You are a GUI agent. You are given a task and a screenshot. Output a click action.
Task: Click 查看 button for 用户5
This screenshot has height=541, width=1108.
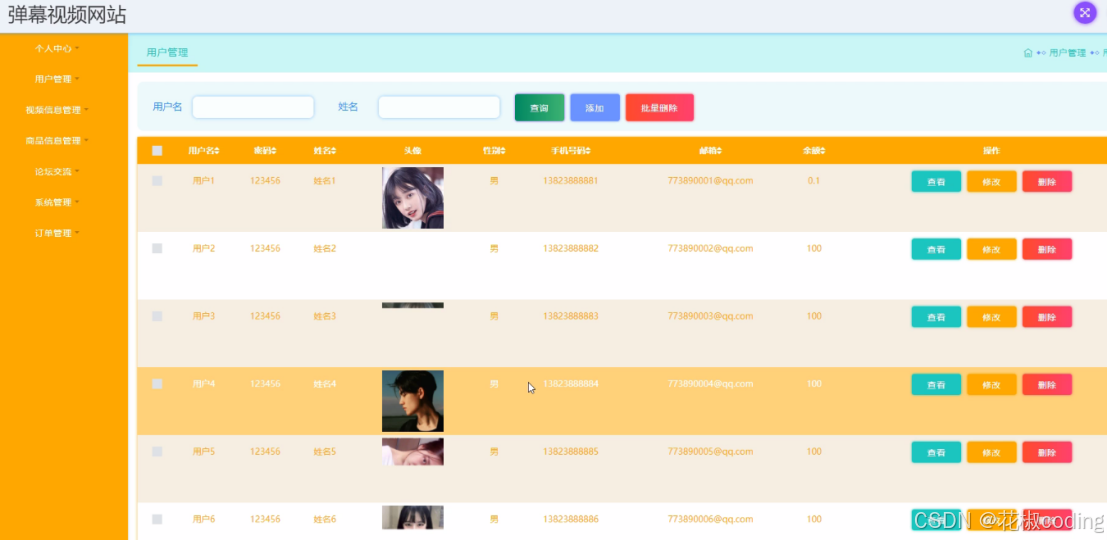coord(936,452)
